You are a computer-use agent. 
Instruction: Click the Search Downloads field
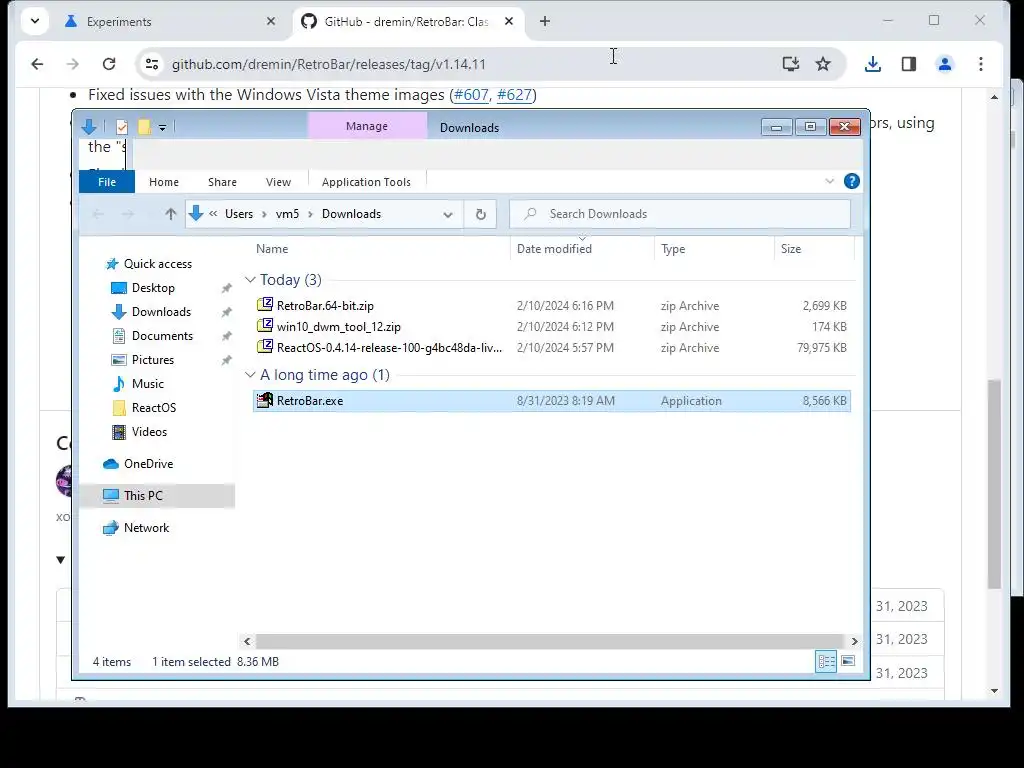(680, 214)
